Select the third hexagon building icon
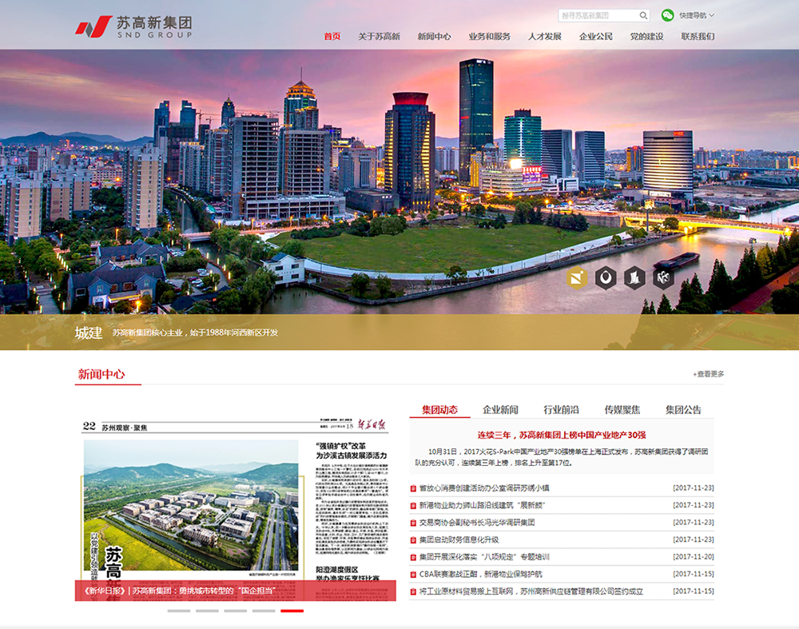Image resolution: width=799 pixels, height=629 pixels. pos(633,277)
